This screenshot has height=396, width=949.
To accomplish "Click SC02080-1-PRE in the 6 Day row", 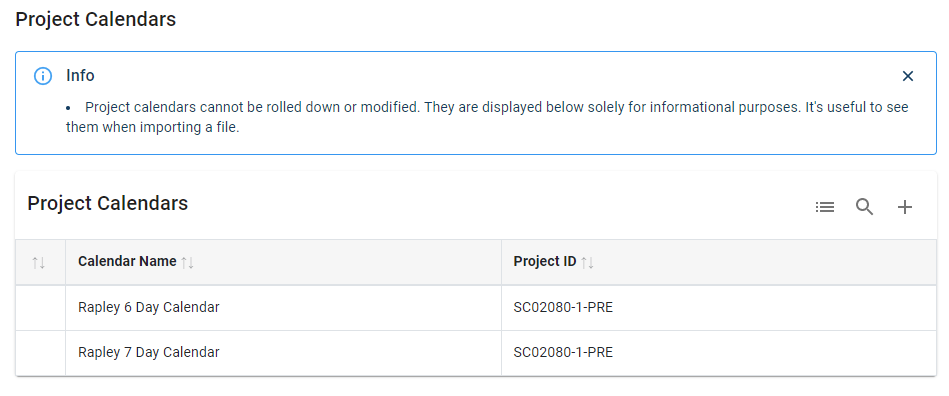I will [563, 308].
